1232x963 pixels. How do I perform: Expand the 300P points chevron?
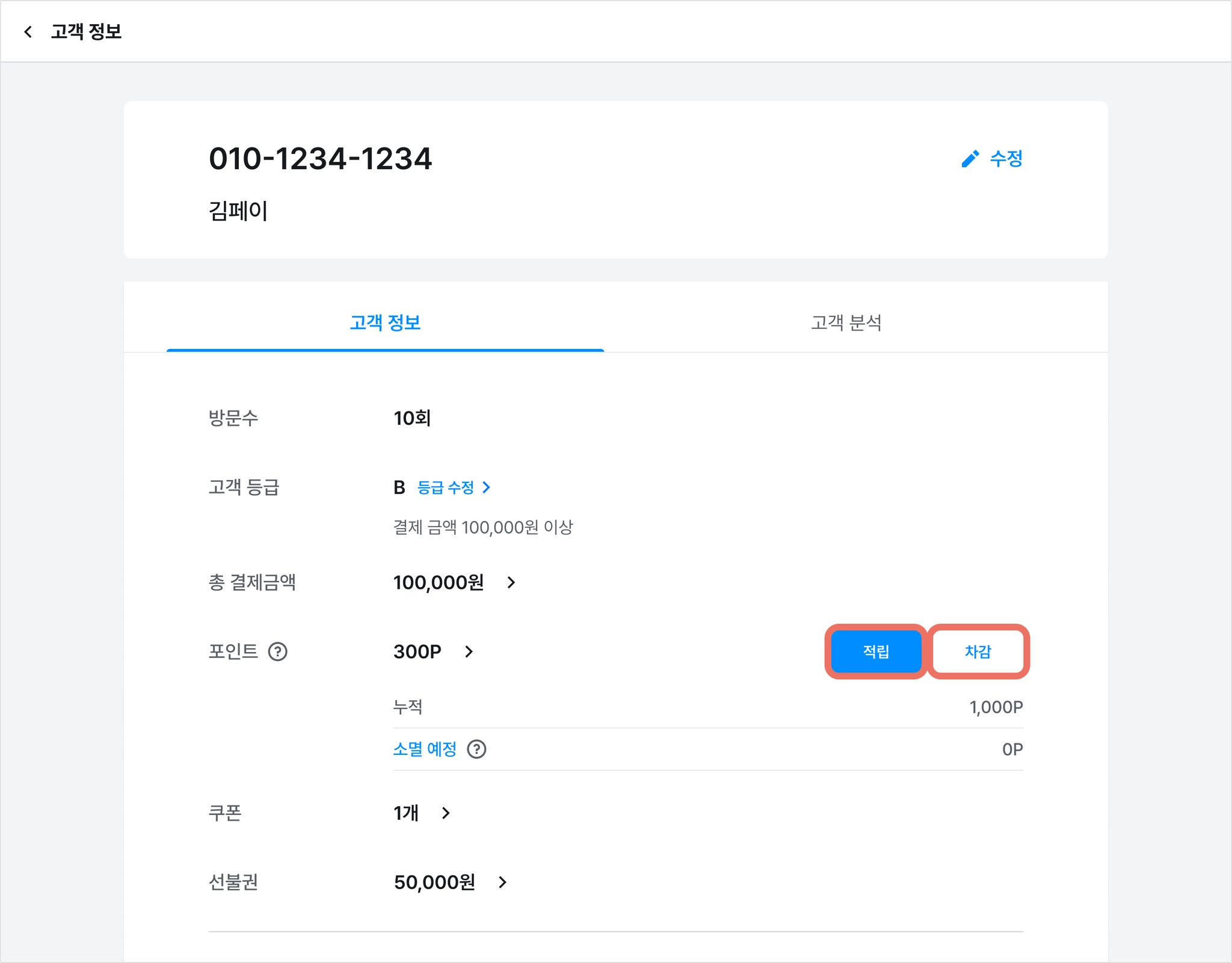click(x=469, y=651)
